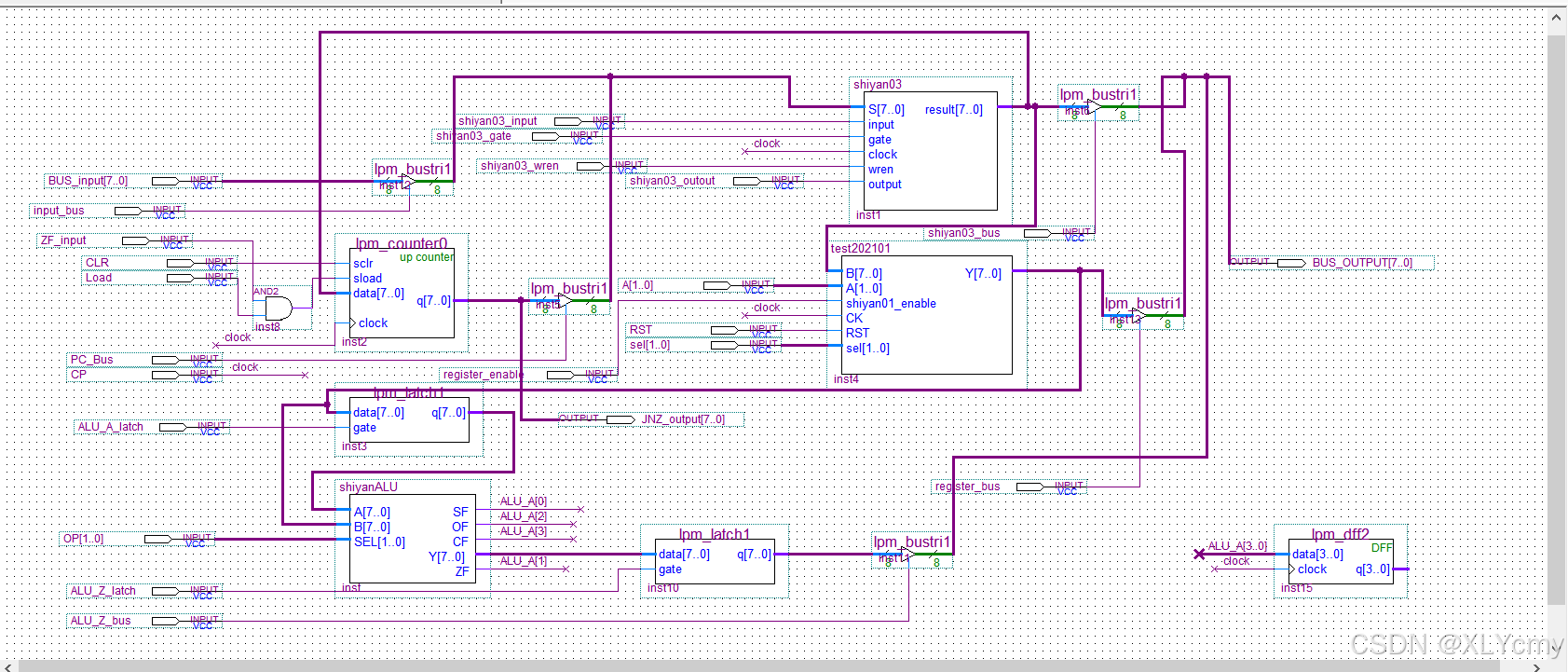Pick the tri-state buffer symbol labeled inst5
1568x672 pixels.
click(564, 301)
